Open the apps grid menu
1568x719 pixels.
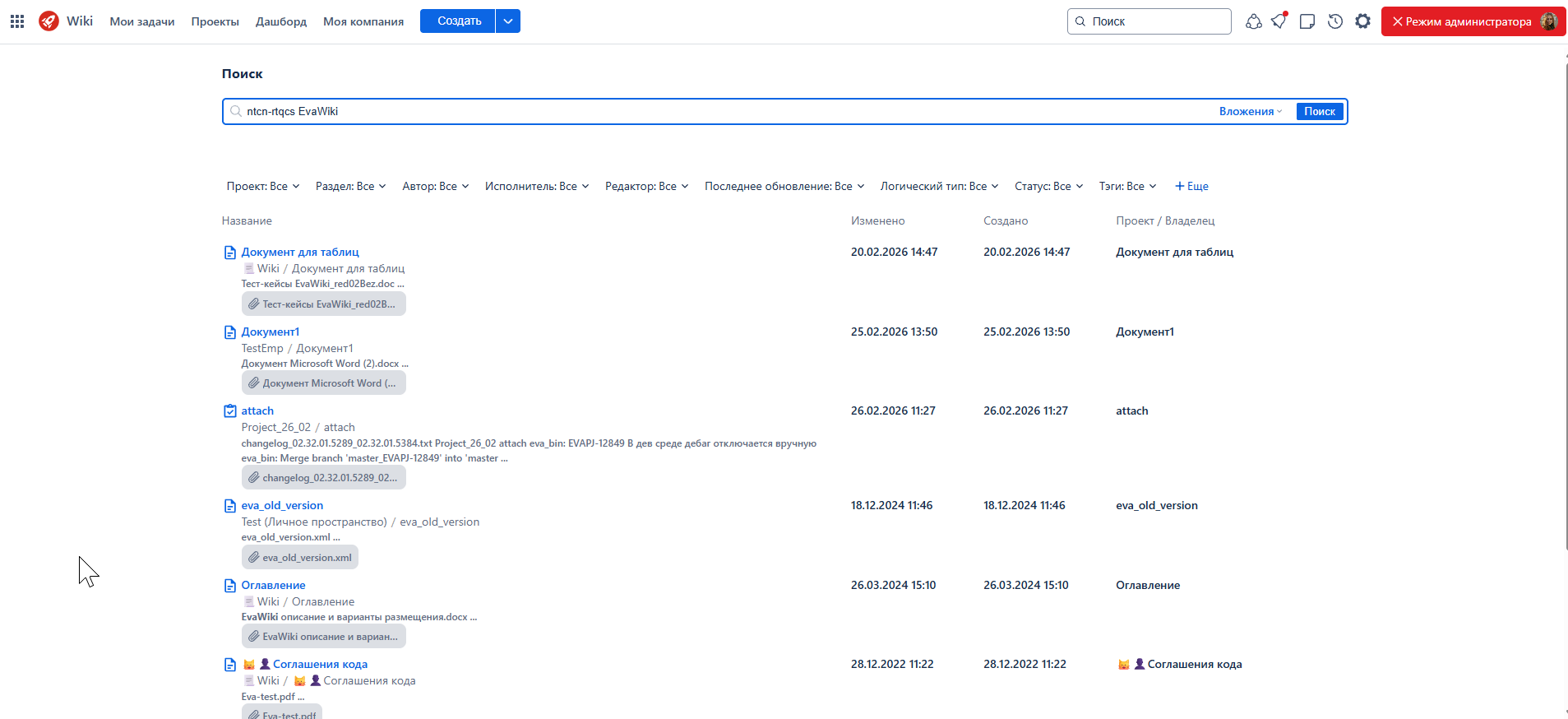pos(17,21)
